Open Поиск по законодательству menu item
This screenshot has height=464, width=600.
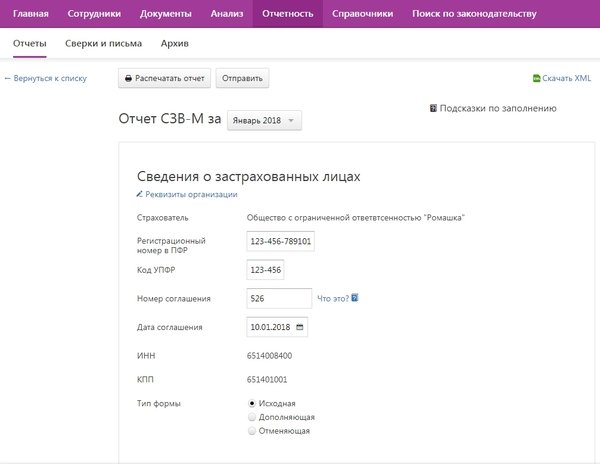point(474,14)
